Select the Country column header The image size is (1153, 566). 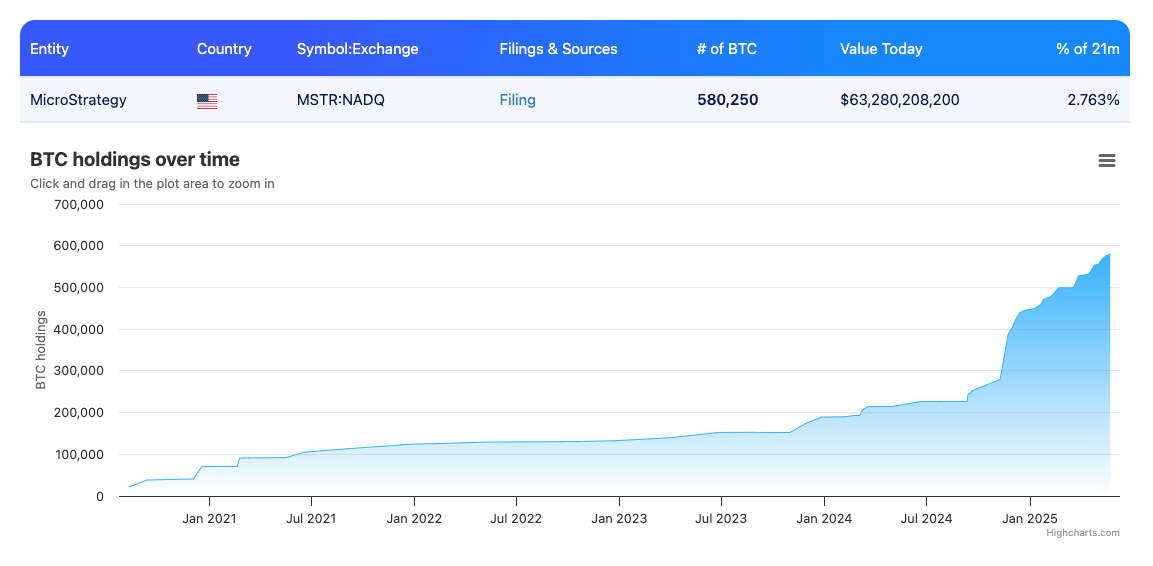point(224,49)
